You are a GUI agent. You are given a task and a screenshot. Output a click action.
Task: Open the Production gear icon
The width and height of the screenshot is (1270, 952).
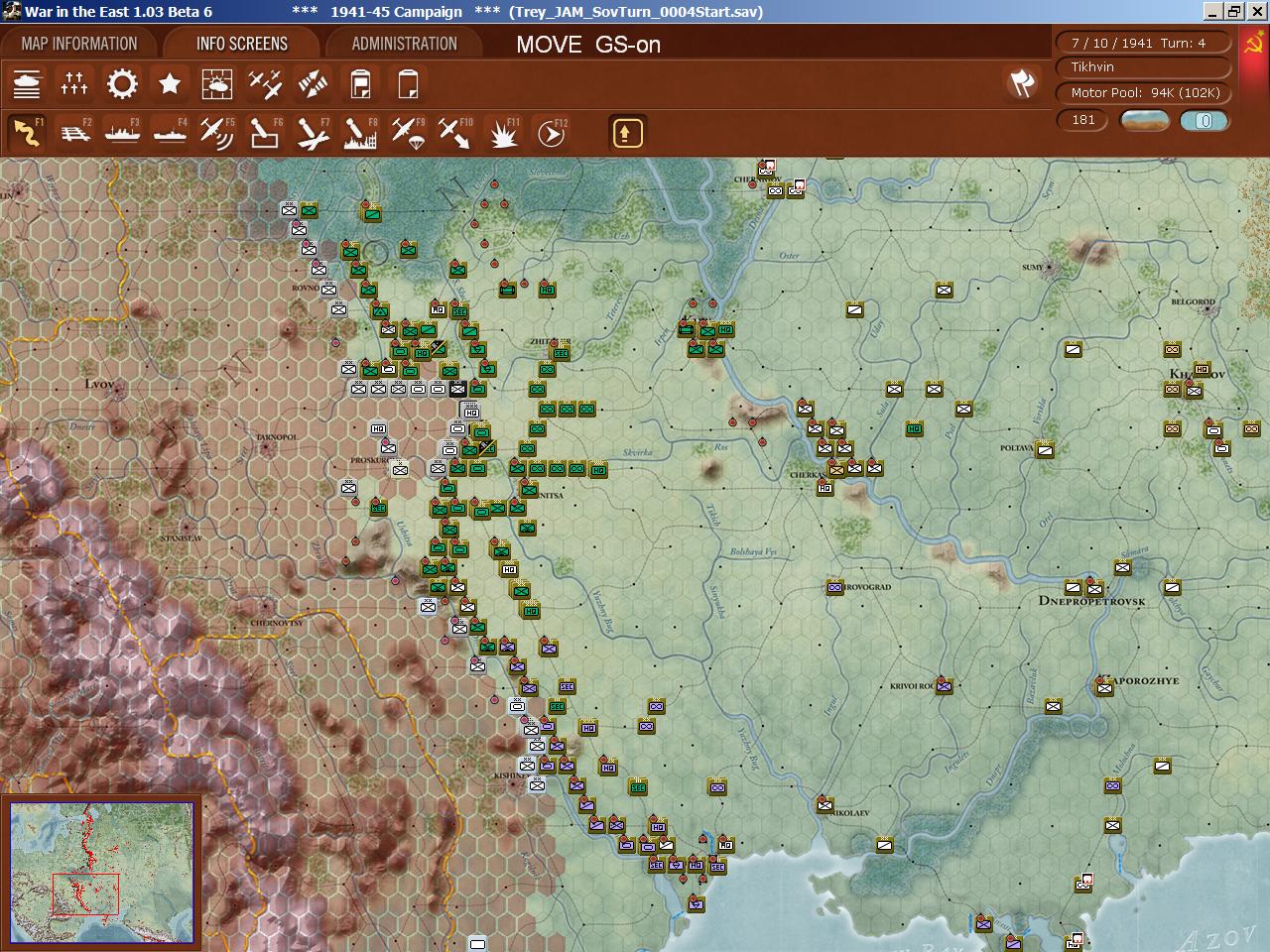pyautogui.click(x=122, y=84)
